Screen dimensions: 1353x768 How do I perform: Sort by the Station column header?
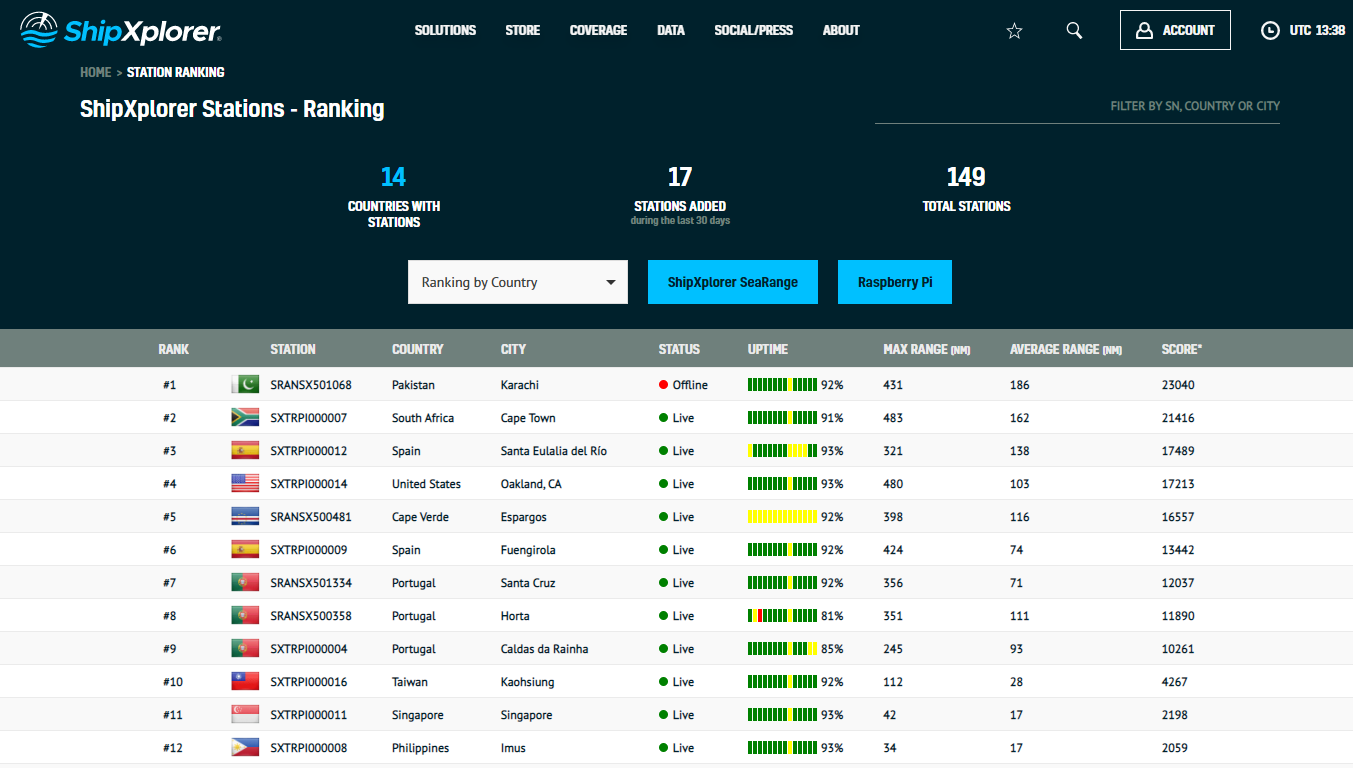point(293,349)
